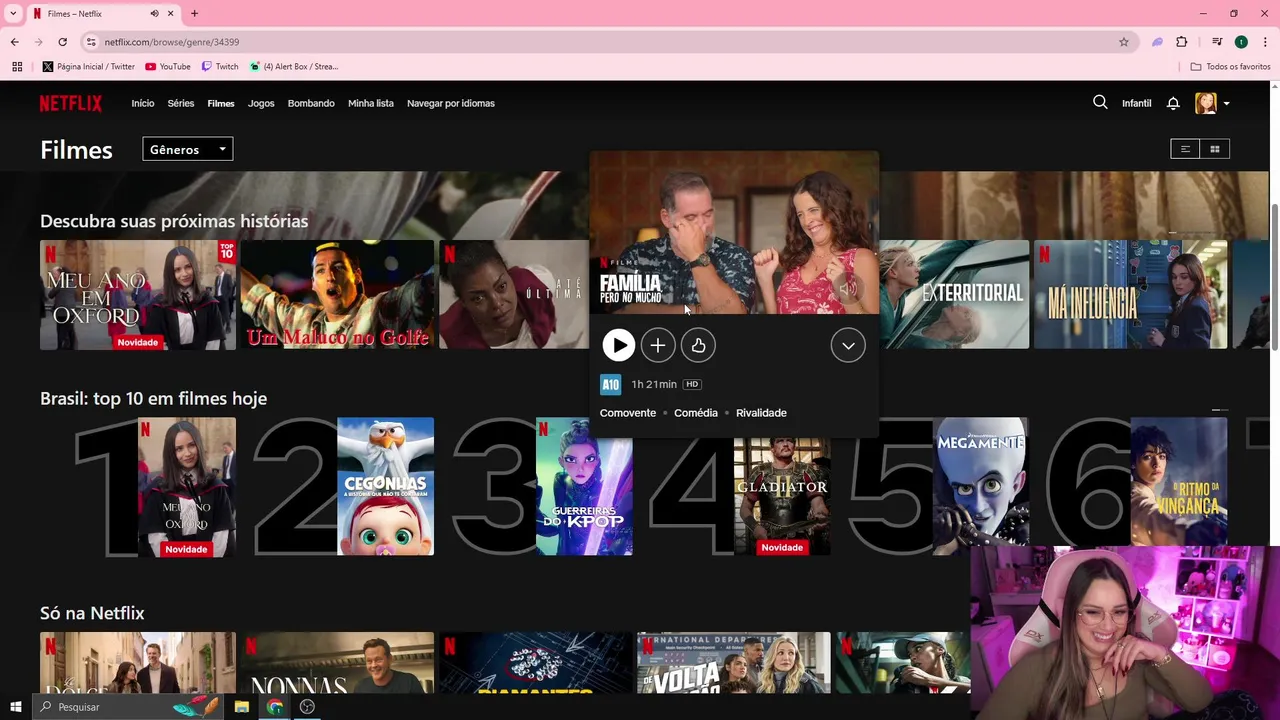Click Brasil: top 10 em filmes hoje heading
The image size is (1280, 720).
pos(153,398)
